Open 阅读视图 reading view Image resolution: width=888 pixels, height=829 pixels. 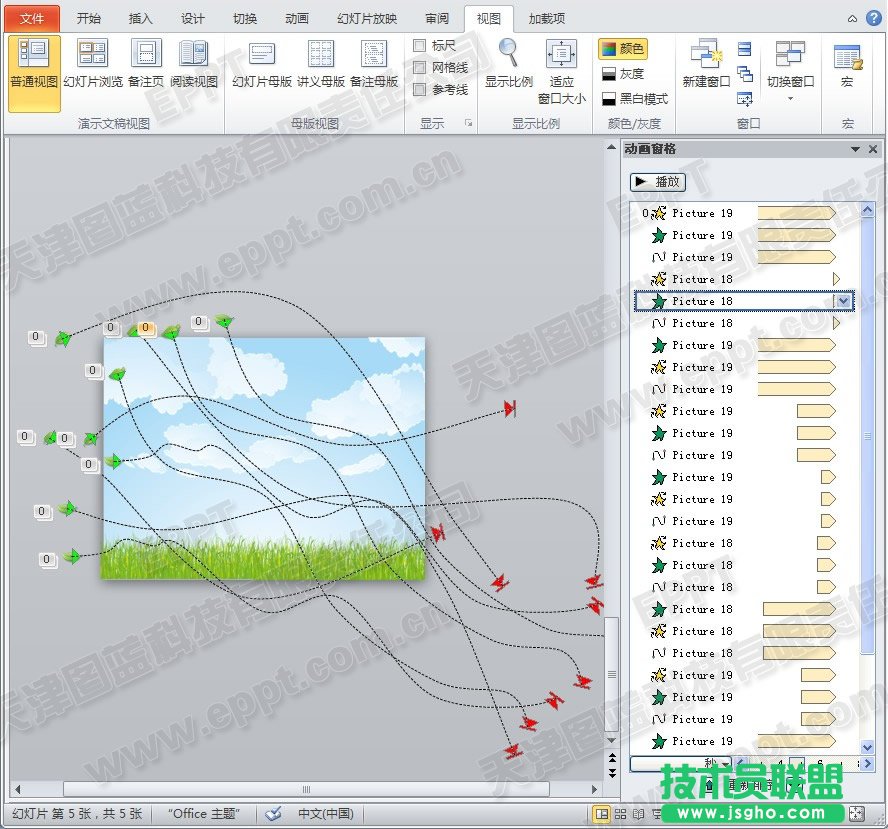pyautogui.click(x=193, y=54)
